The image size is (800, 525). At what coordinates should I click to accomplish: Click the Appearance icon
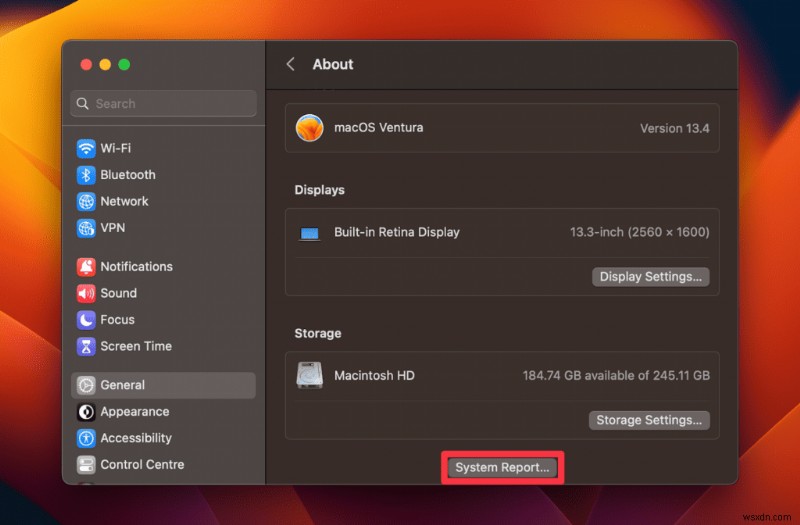pyautogui.click(x=86, y=412)
